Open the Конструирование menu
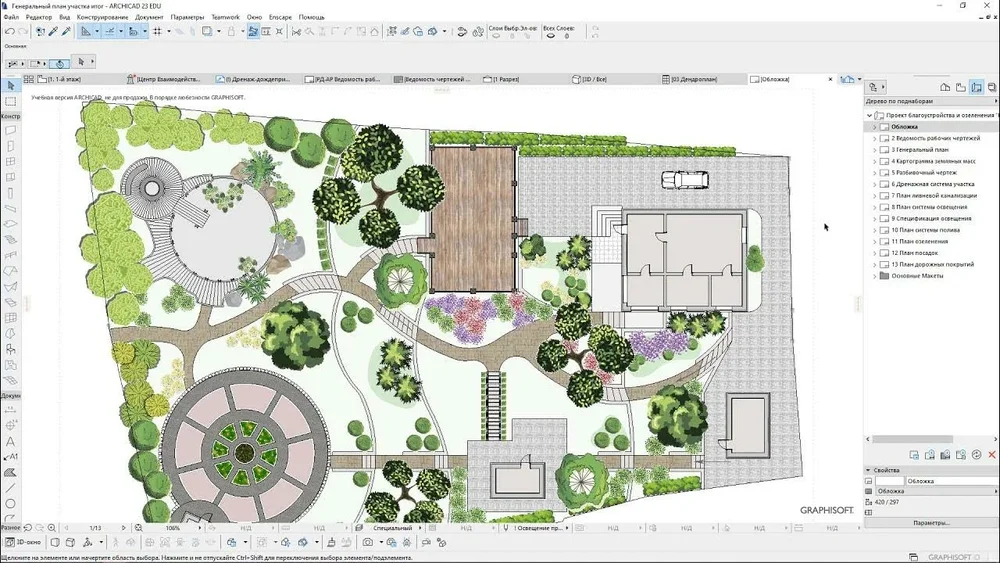This screenshot has width=1000, height=563. [x=104, y=17]
